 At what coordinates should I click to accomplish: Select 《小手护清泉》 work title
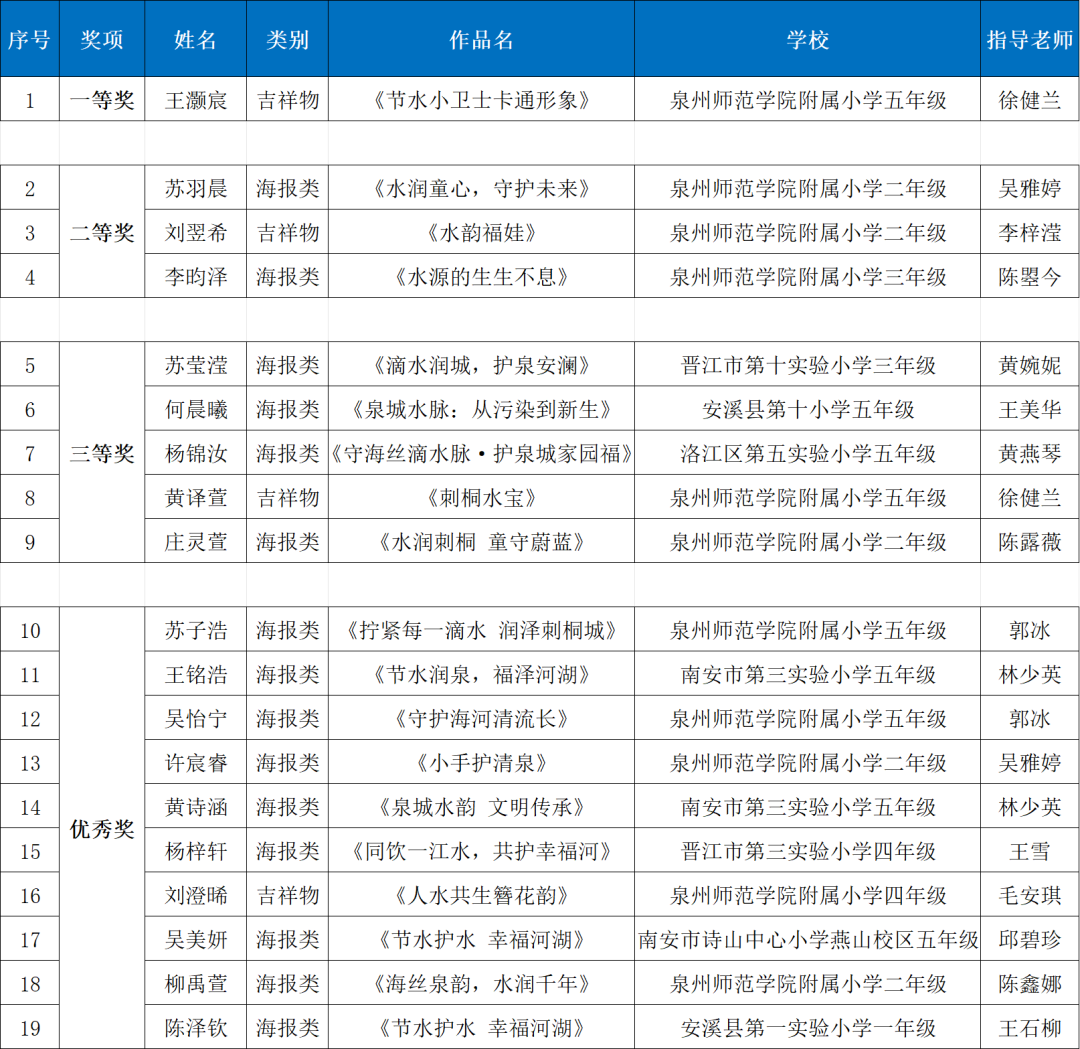[481, 763]
